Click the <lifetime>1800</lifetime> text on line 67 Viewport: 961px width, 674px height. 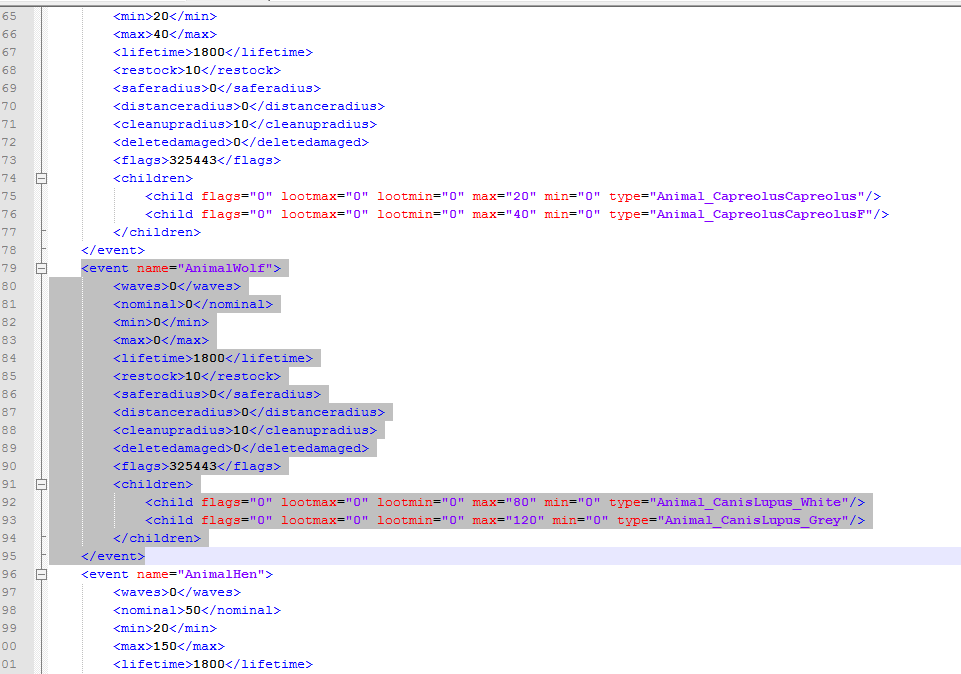click(213, 53)
